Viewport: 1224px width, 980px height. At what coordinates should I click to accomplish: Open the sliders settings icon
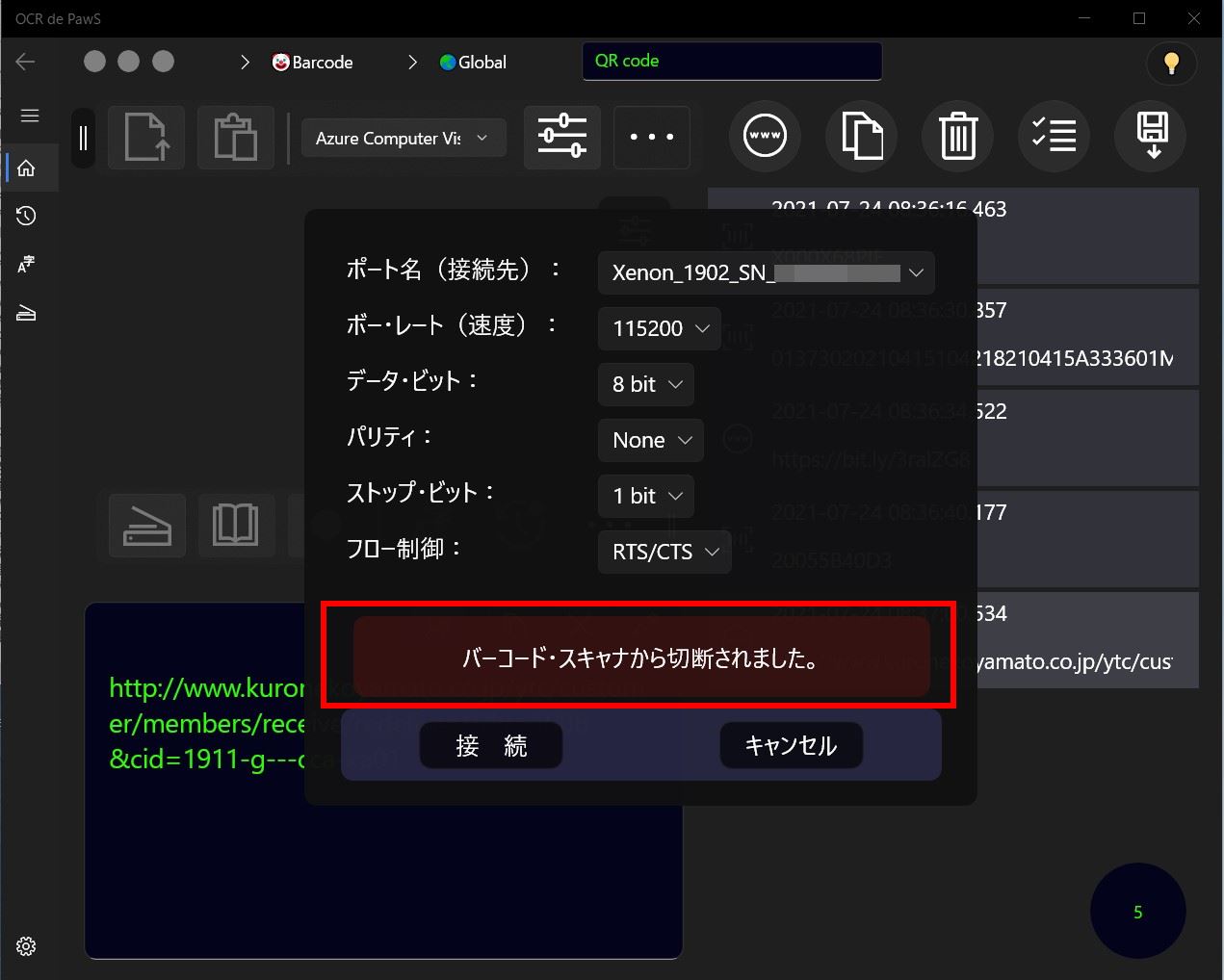point(562,137)
